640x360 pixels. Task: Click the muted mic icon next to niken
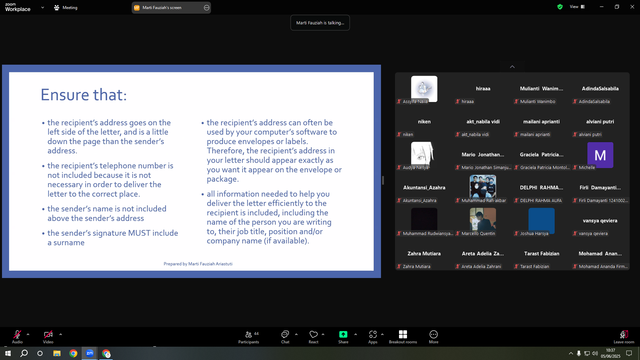click(399, 134)
